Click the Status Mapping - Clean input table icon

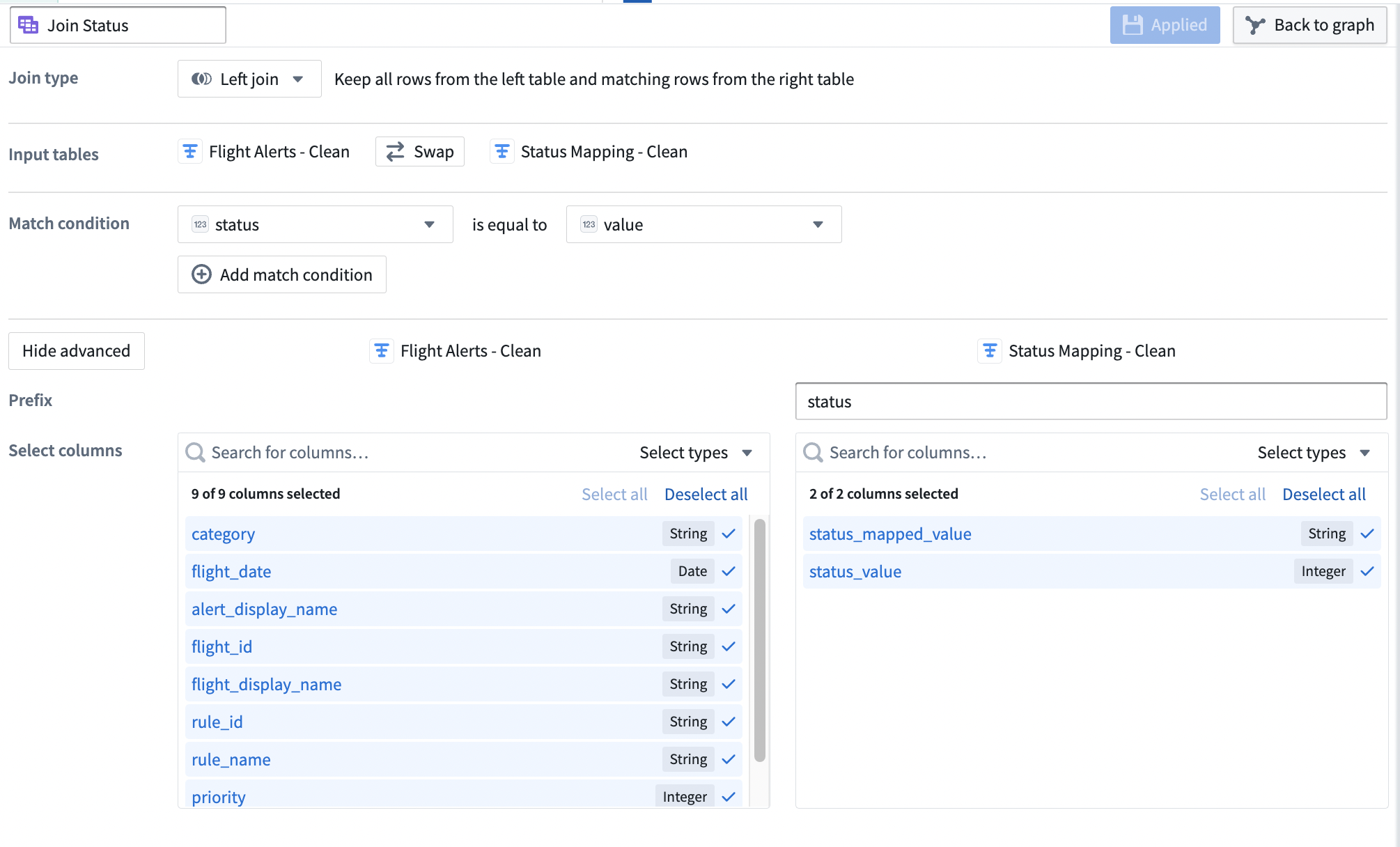coord(501,152)
